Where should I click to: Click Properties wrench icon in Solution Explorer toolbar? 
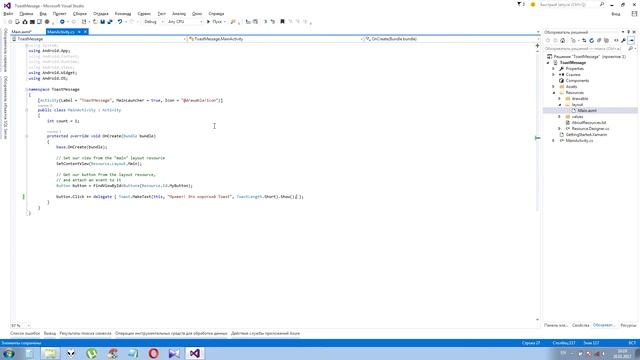623,40
